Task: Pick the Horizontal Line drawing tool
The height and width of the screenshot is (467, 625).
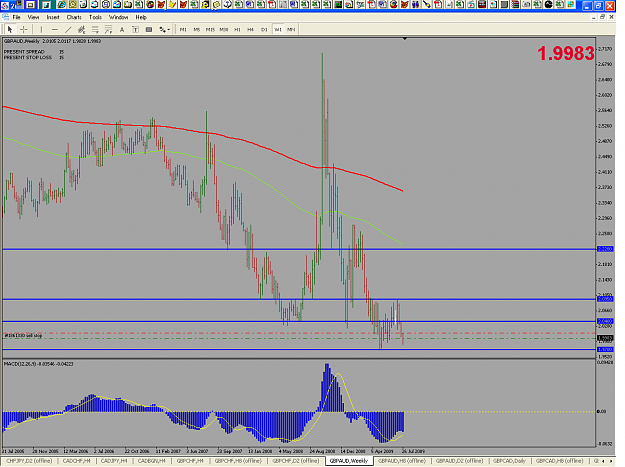Action: (55, 29)
